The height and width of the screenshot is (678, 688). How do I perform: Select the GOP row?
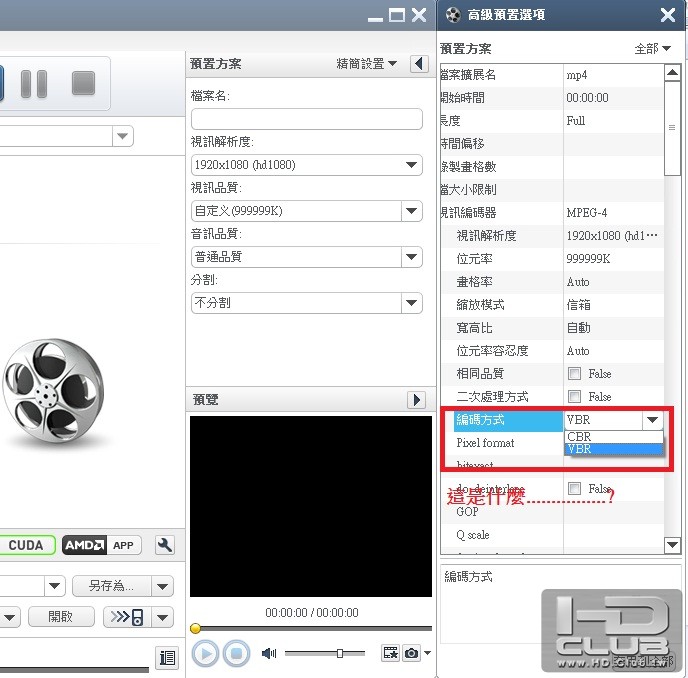552,512
